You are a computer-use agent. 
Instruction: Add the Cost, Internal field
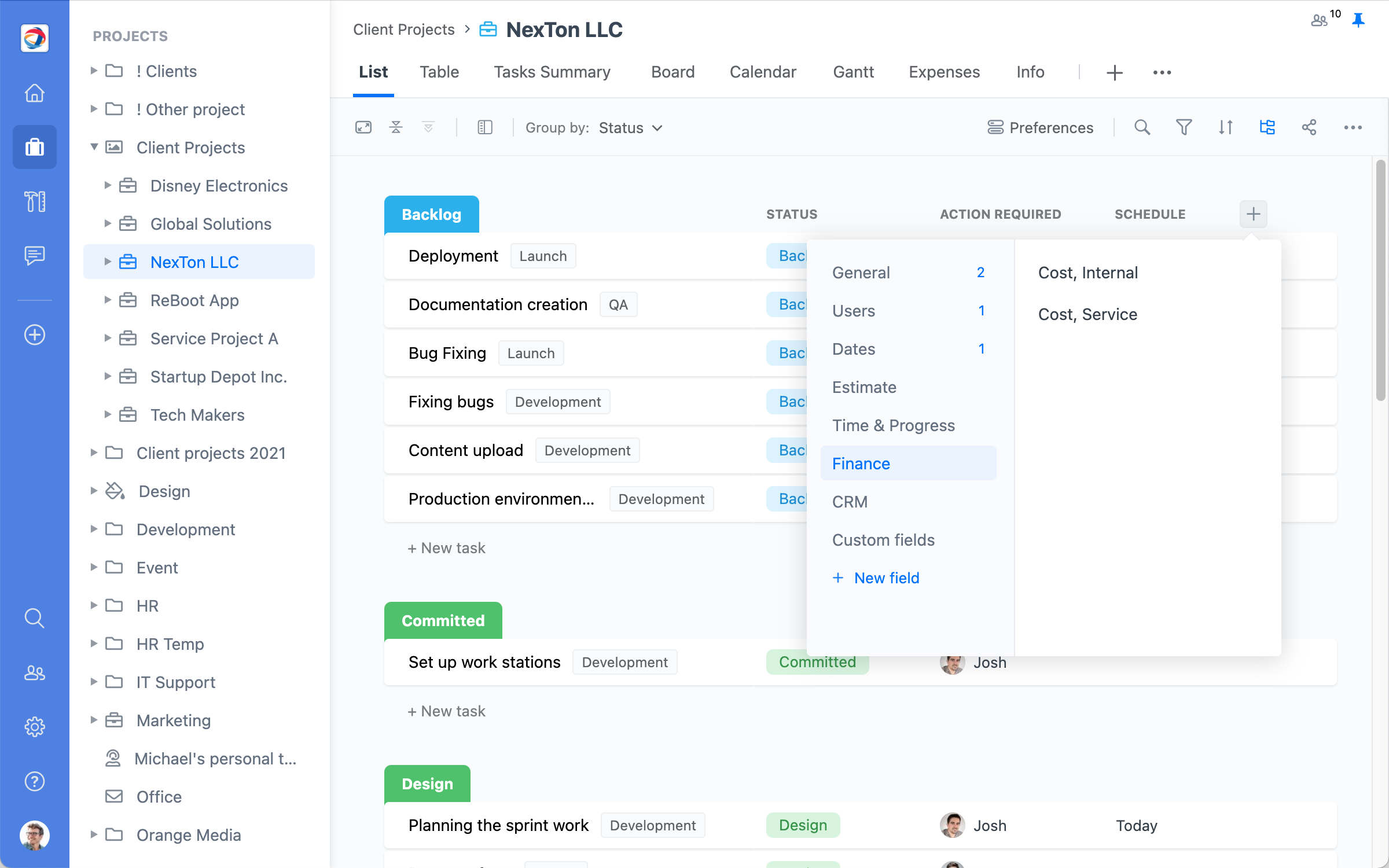pyautogui.click(x=1088, y=273)
